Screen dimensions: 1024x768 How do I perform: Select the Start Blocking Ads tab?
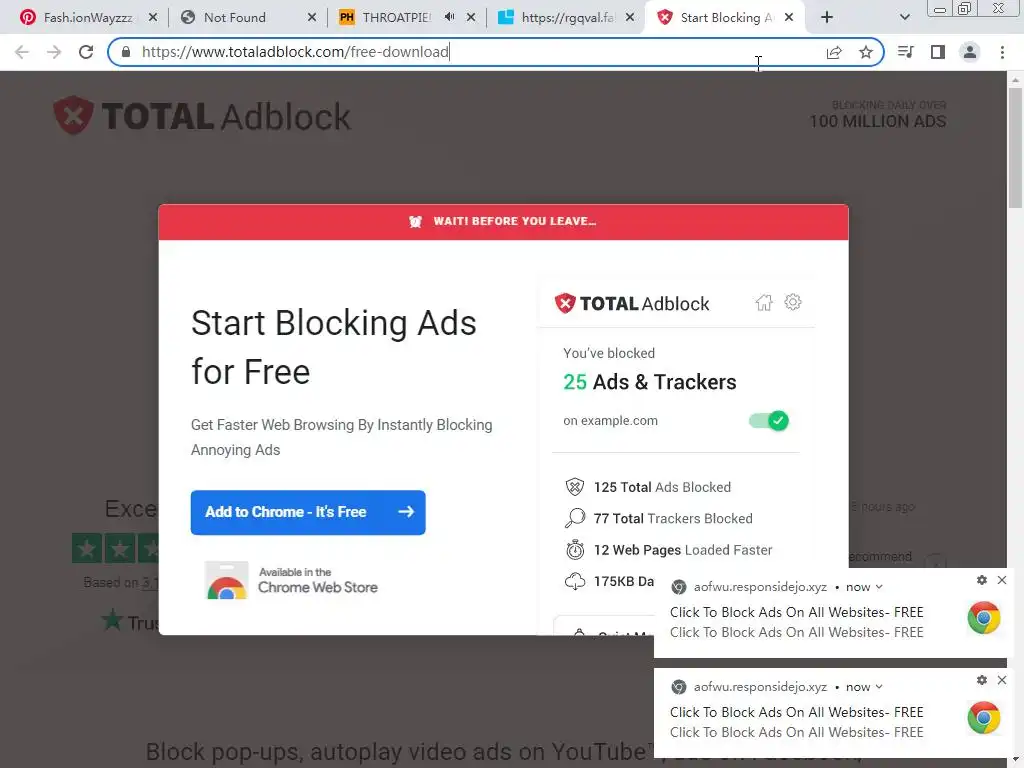pos(724,18)
